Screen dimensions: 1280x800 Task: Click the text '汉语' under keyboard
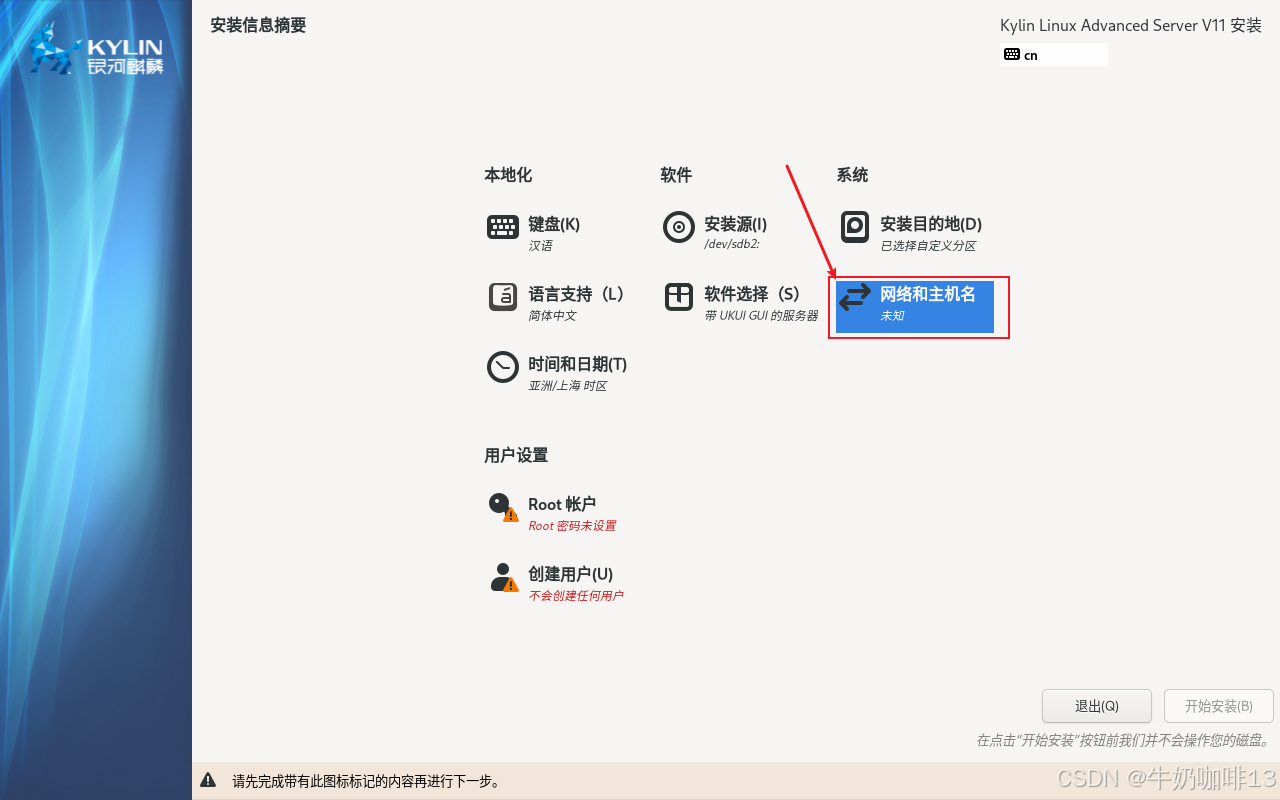pos(540,246)
